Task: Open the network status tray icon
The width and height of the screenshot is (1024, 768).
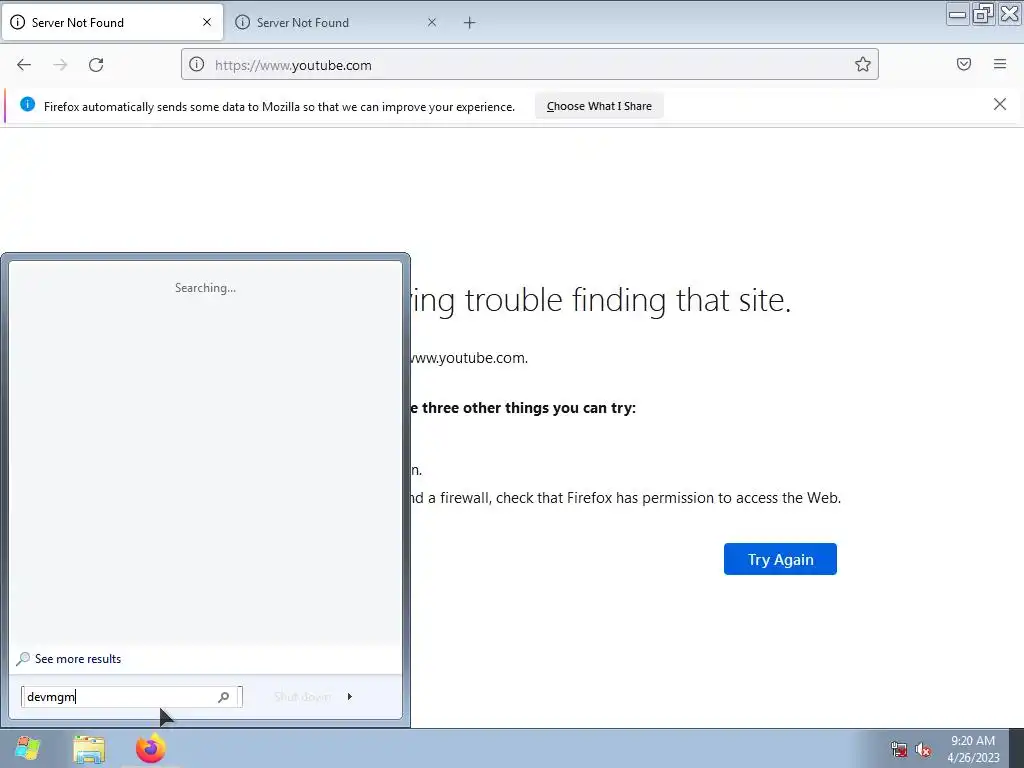Action: click(899, 750)
